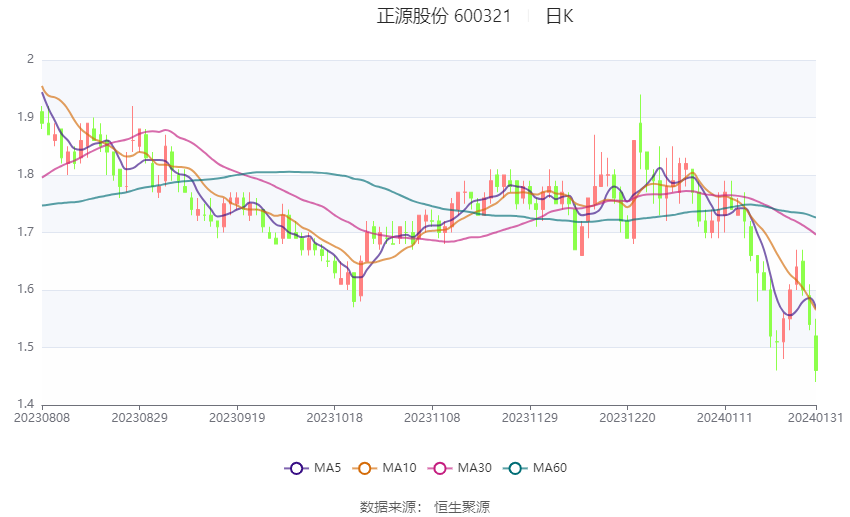Click the 1.9 price axis label
This screenshot has width=850, height=517.
coord(25,117)
